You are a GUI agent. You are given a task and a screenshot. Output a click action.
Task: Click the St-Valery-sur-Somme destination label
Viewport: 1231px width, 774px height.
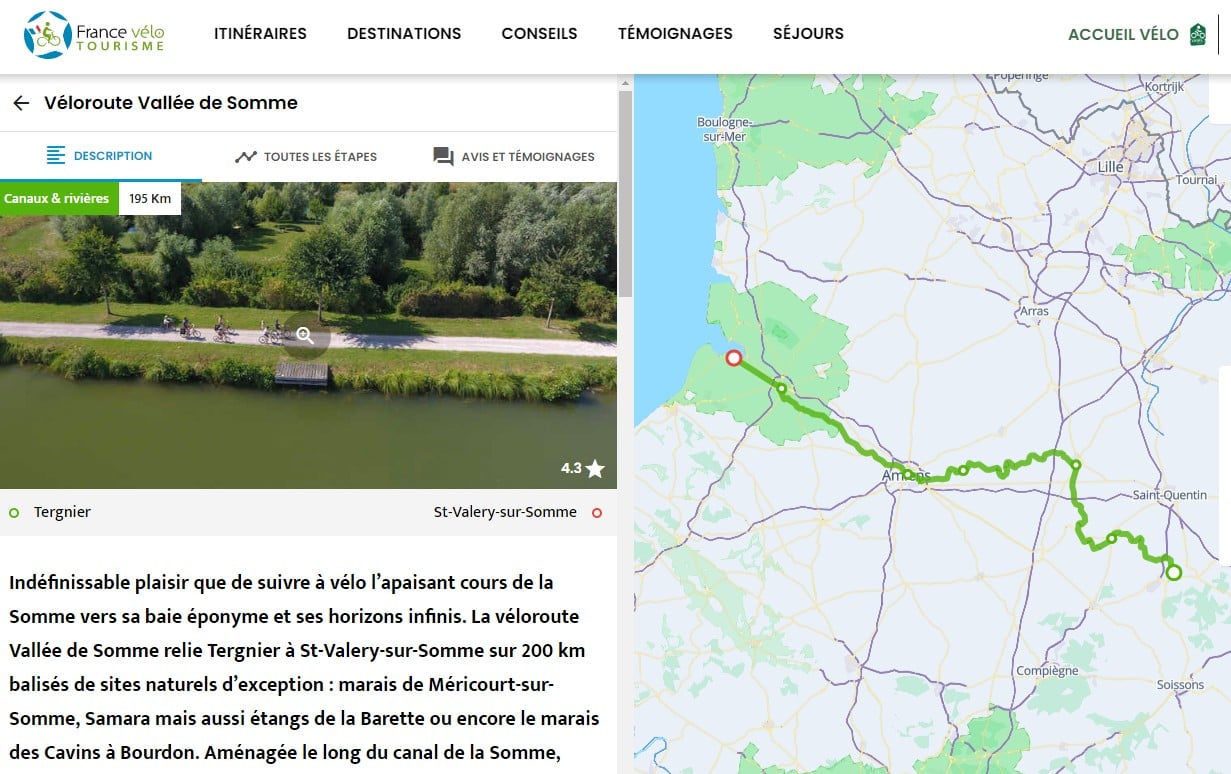coord(506,512)
